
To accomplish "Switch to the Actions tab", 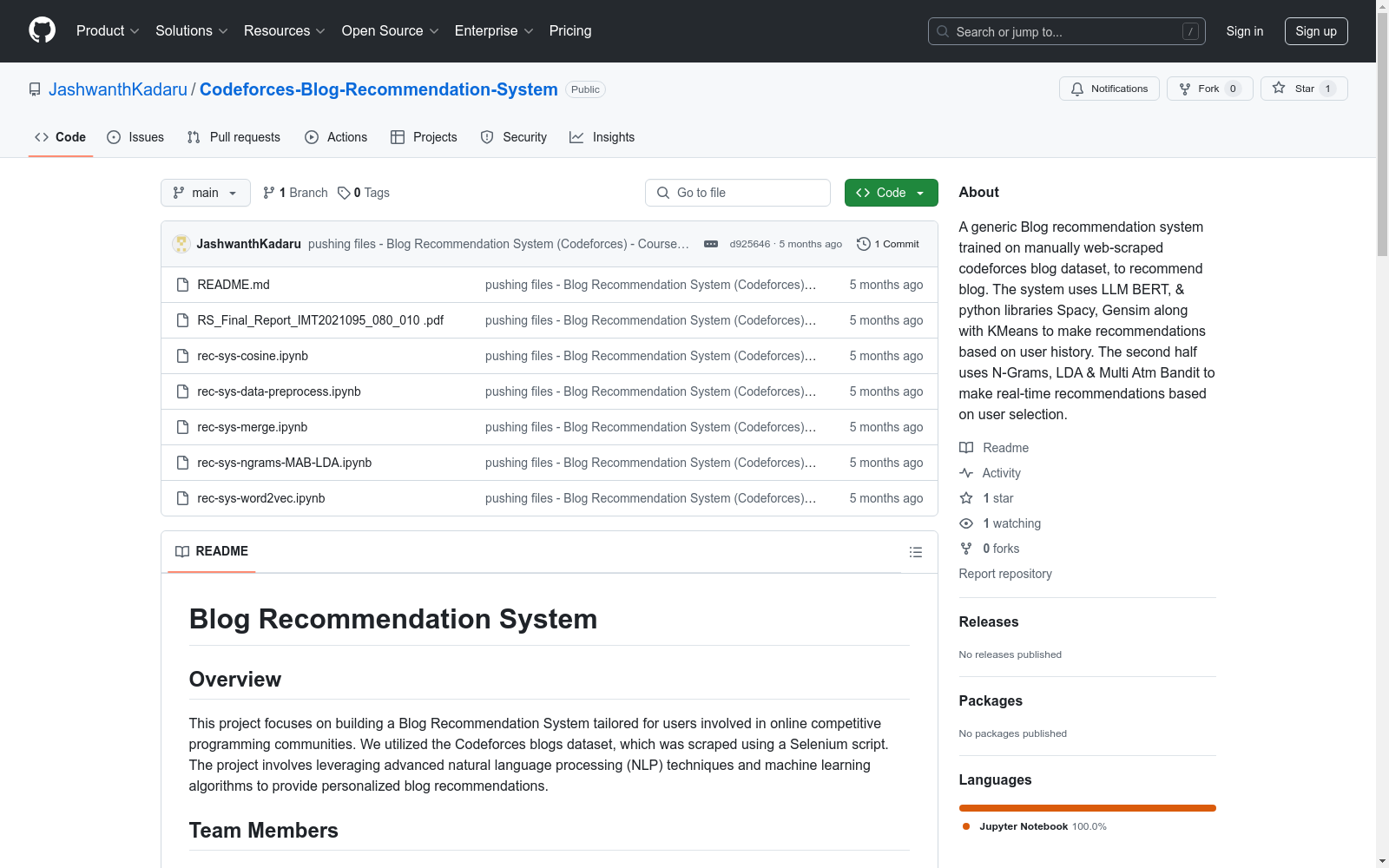I will [336, 137].
